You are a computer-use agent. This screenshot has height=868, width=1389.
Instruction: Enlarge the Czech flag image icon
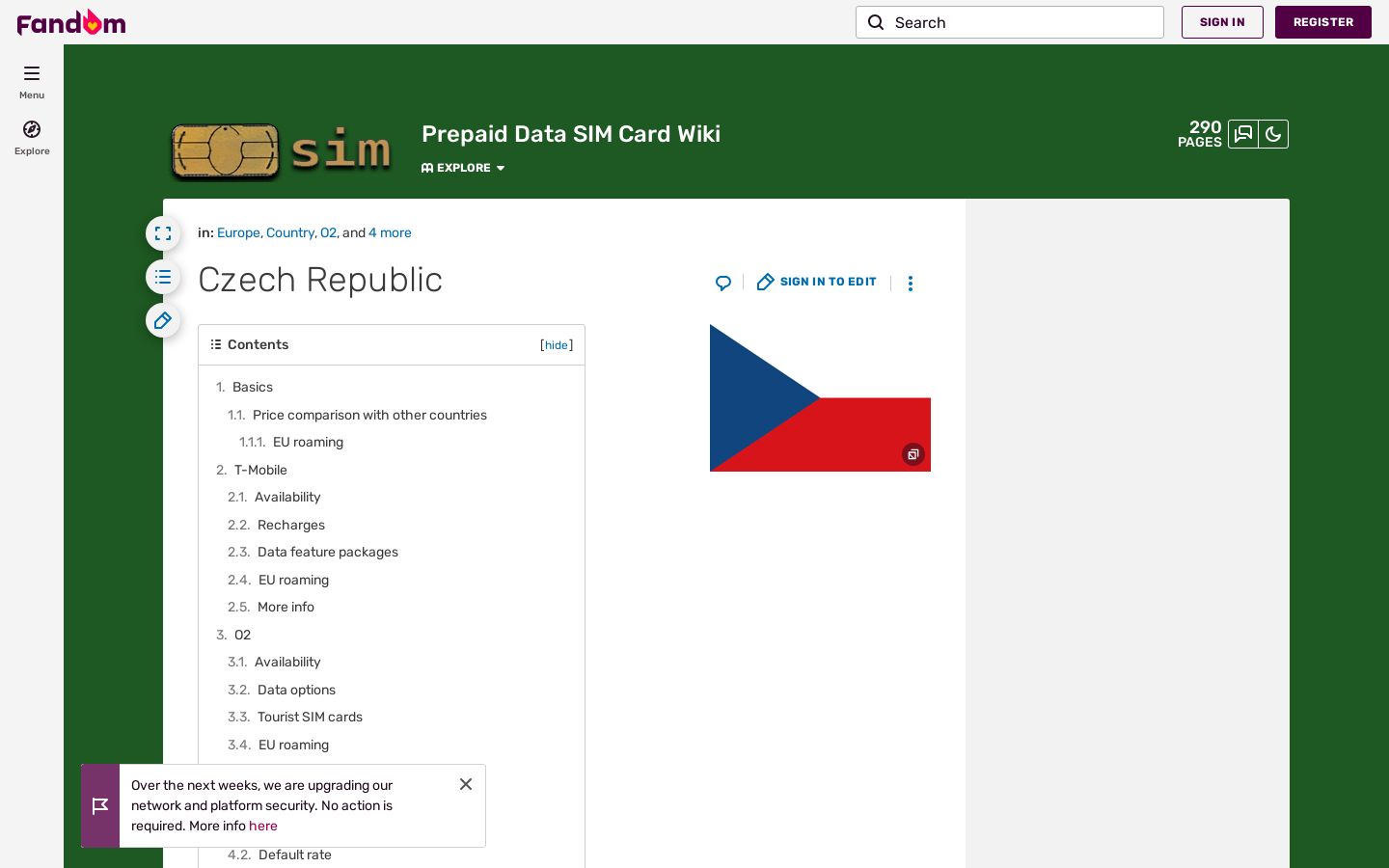coord(913,454)
